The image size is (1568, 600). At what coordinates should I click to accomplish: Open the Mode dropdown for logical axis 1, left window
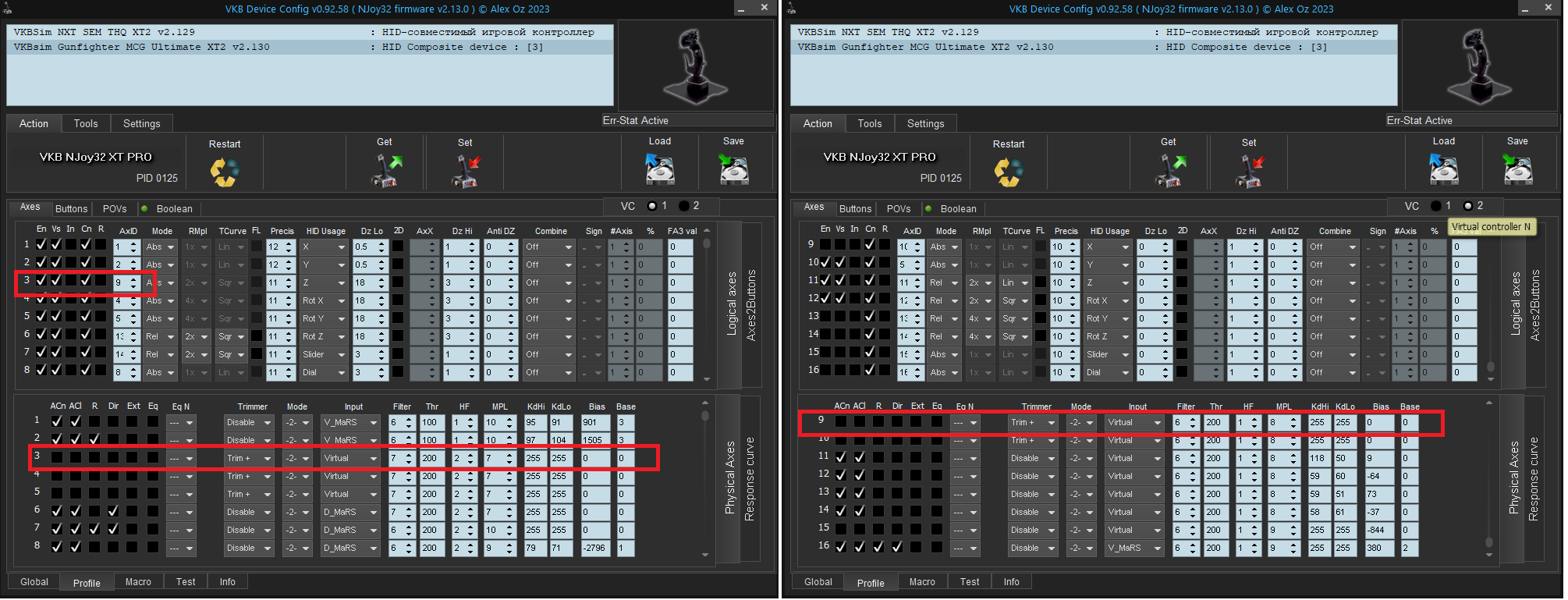pyautogui.click(x=160, y=247)
